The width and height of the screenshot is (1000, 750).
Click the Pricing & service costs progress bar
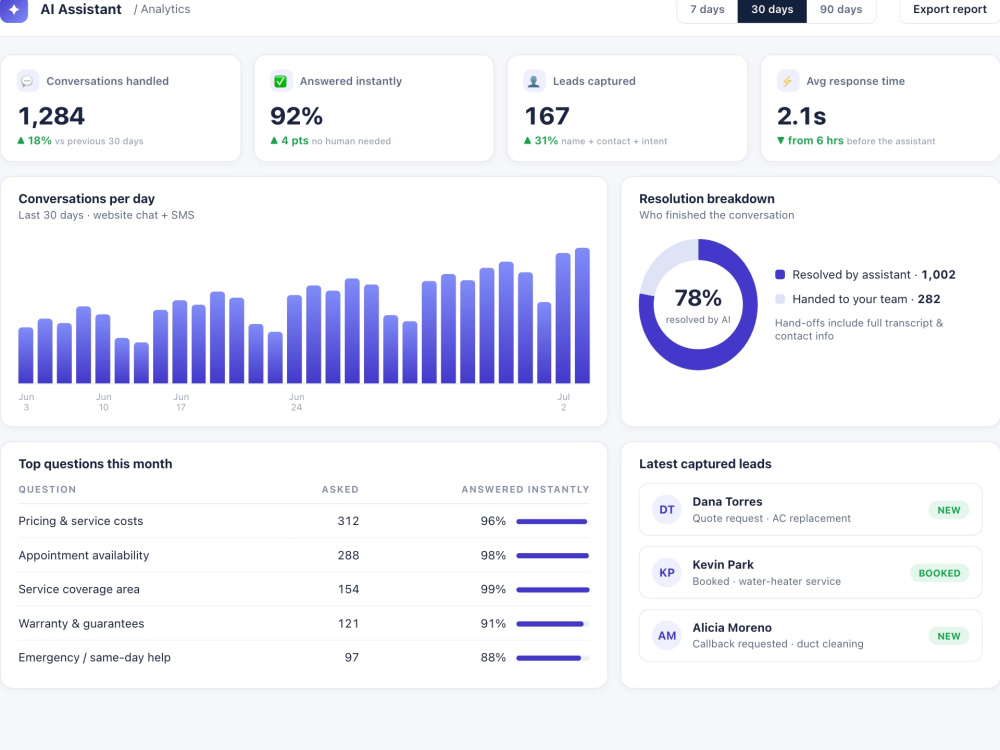coord(552,522)
